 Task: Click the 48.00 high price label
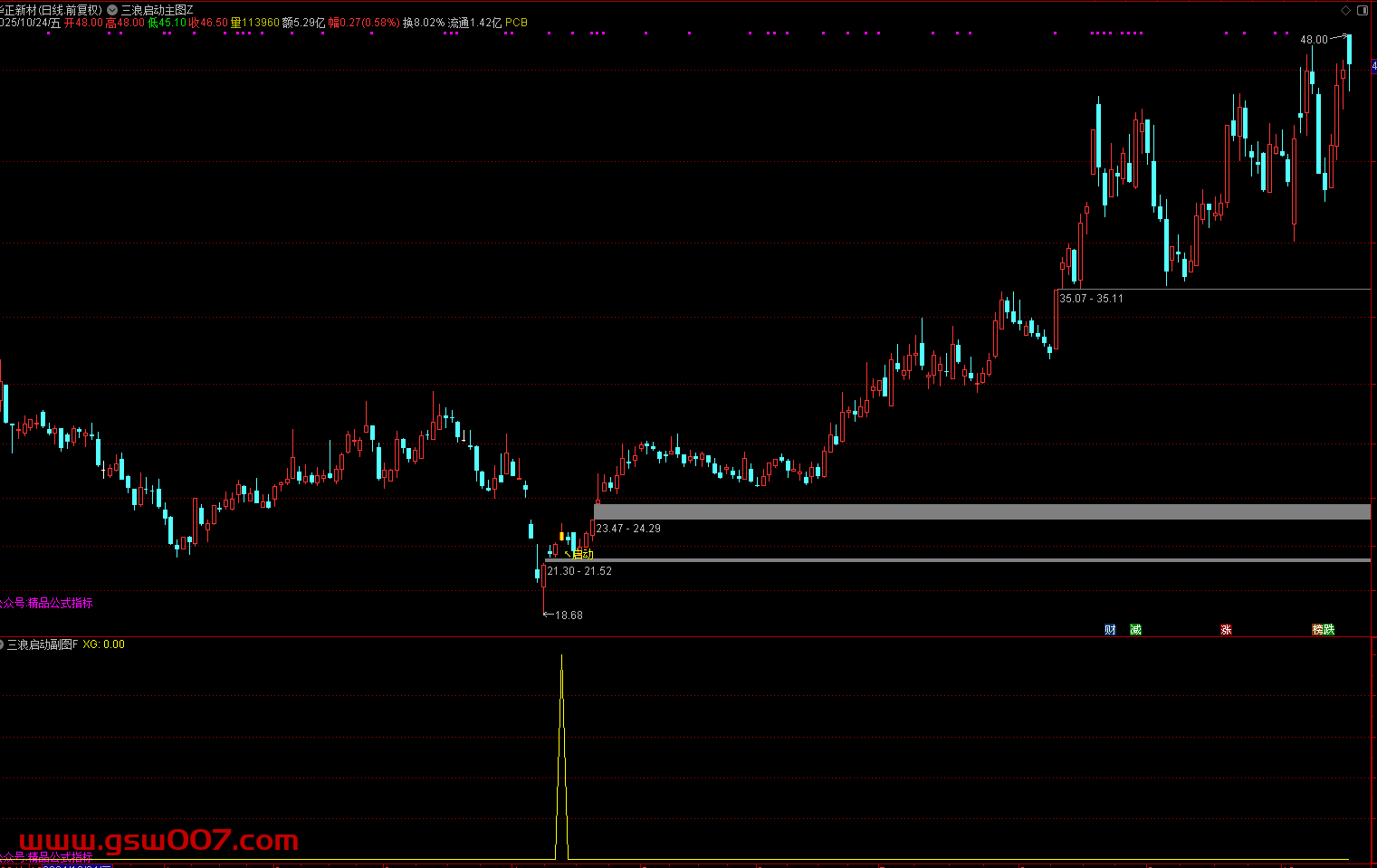coord(1314,40)
